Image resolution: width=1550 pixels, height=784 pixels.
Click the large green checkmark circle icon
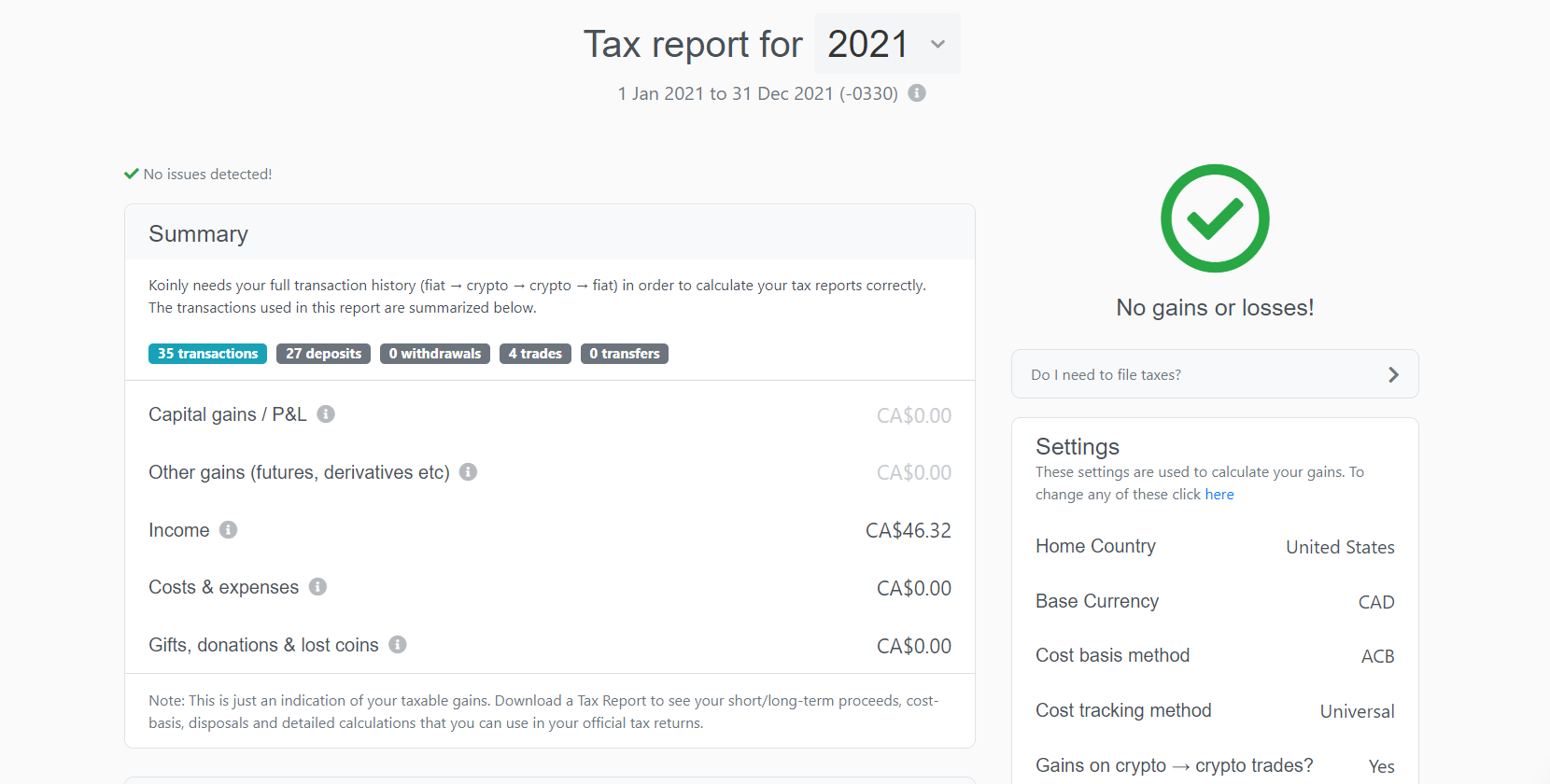coord(1215,218)
